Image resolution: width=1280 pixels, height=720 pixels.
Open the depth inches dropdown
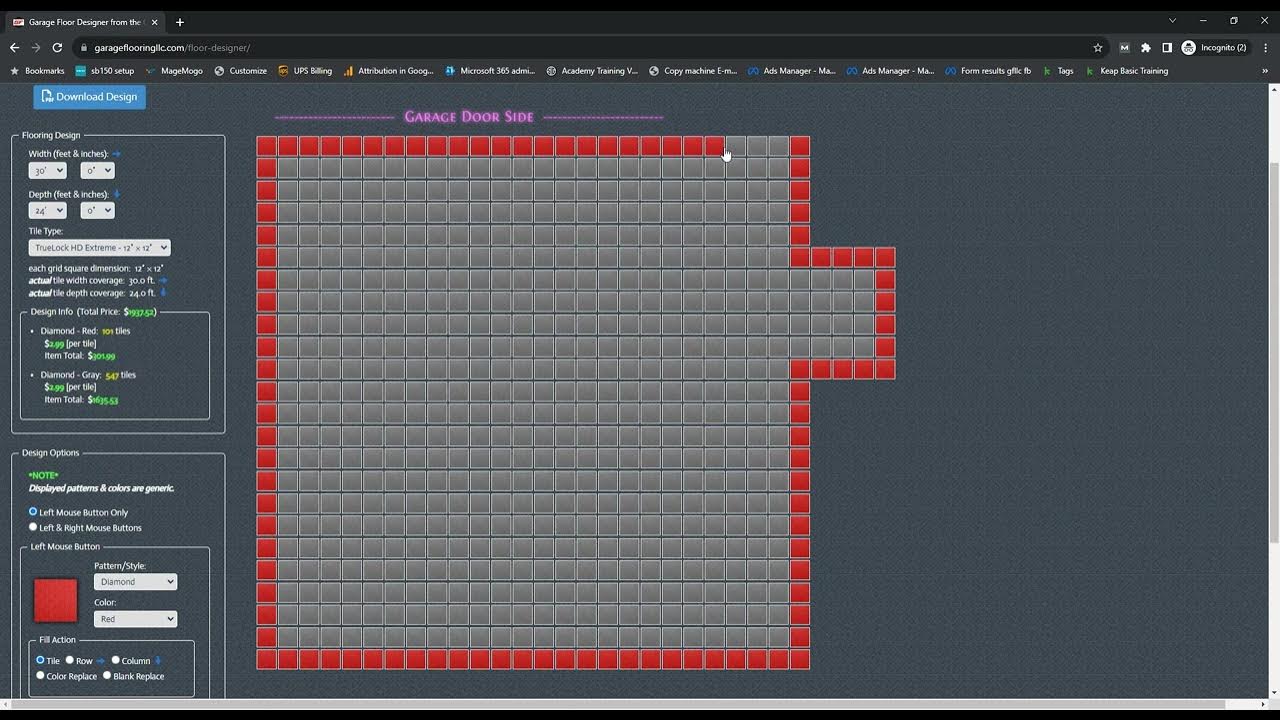pos(98,210)
